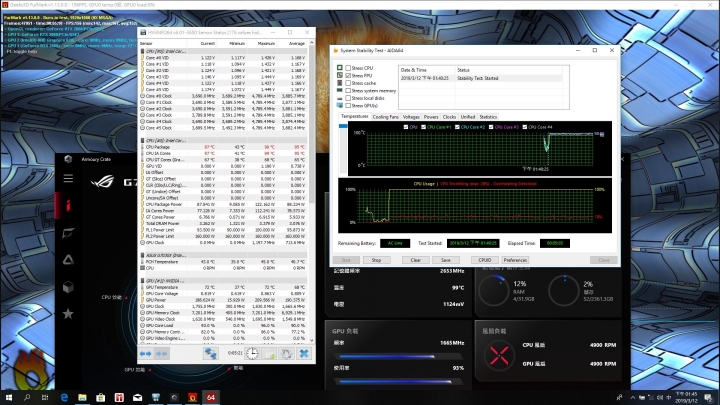Collapse PCH Temperature sensor group header
The width and height of the screenshot is (720, 405).
224,255
